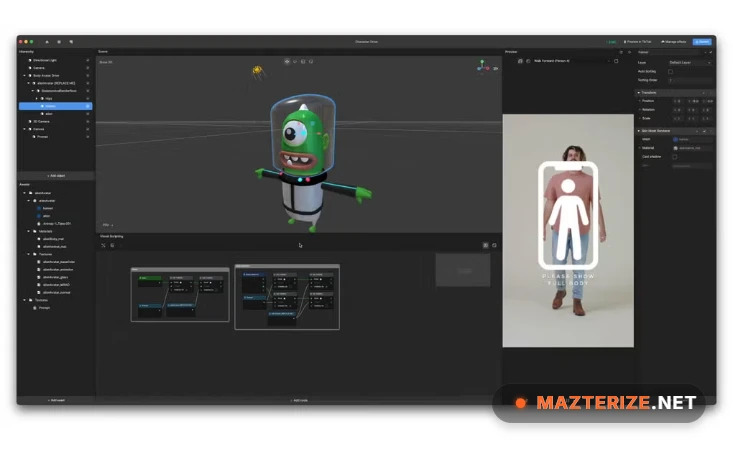Collapse the Transform section in inspector
Viewport: 733px width, 450px height.
(639, 92)
